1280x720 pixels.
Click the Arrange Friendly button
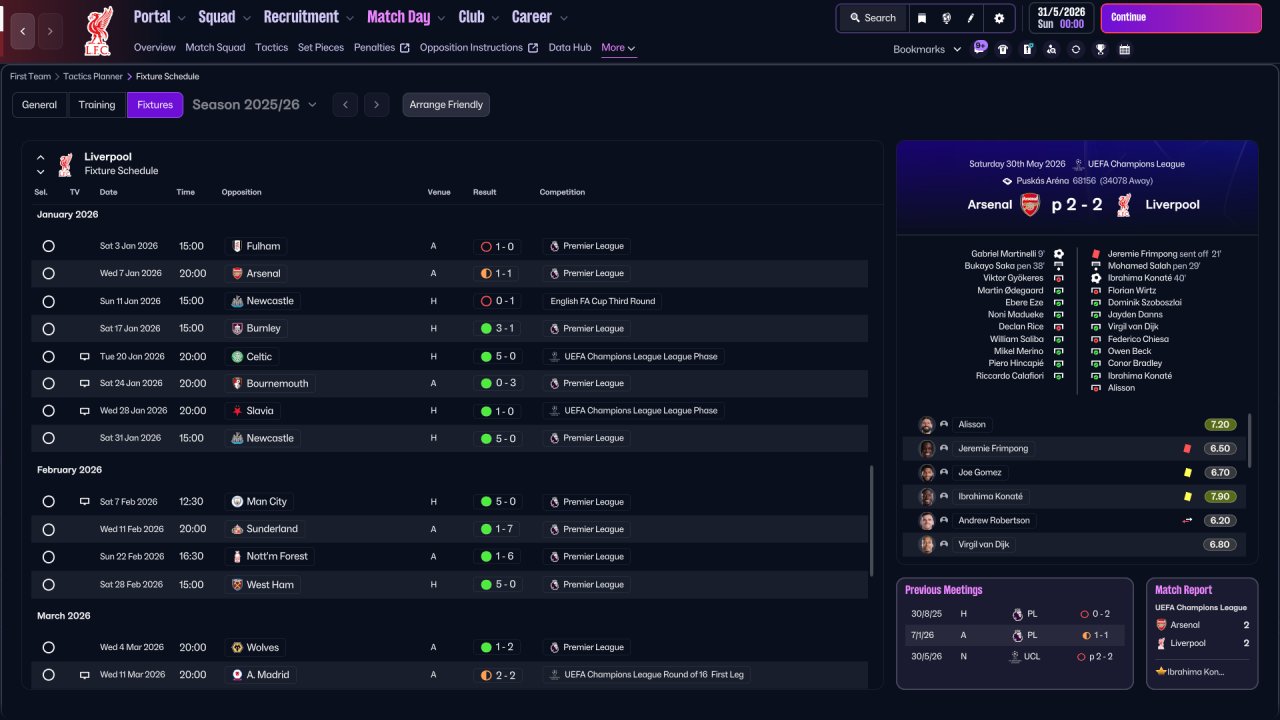[x=446, y=105]
